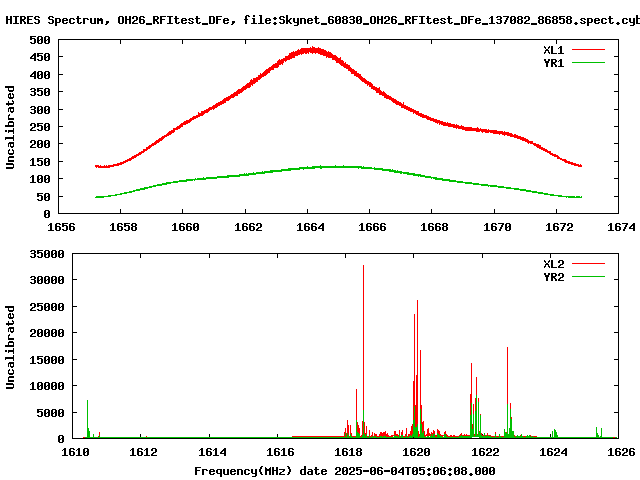Click the 10000 y-axis tick label
Viewport: 640px width, 480px height.
tap(47, 386)
